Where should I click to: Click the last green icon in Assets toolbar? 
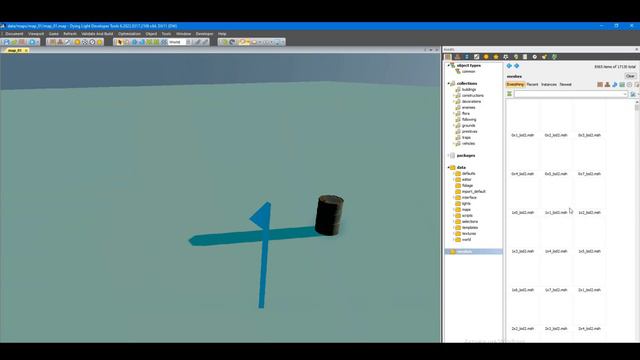point(554,57)
